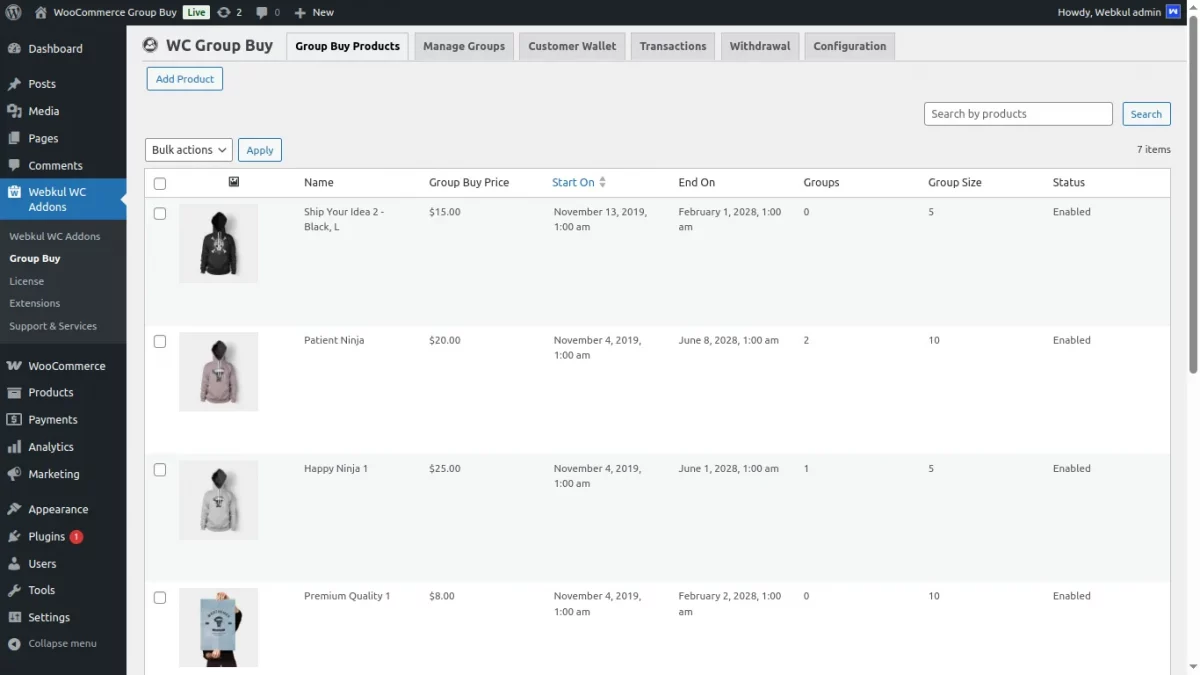Switch to the Manage Groups tab
This screenshot has height=675, width=1200.
click(464, 46)
